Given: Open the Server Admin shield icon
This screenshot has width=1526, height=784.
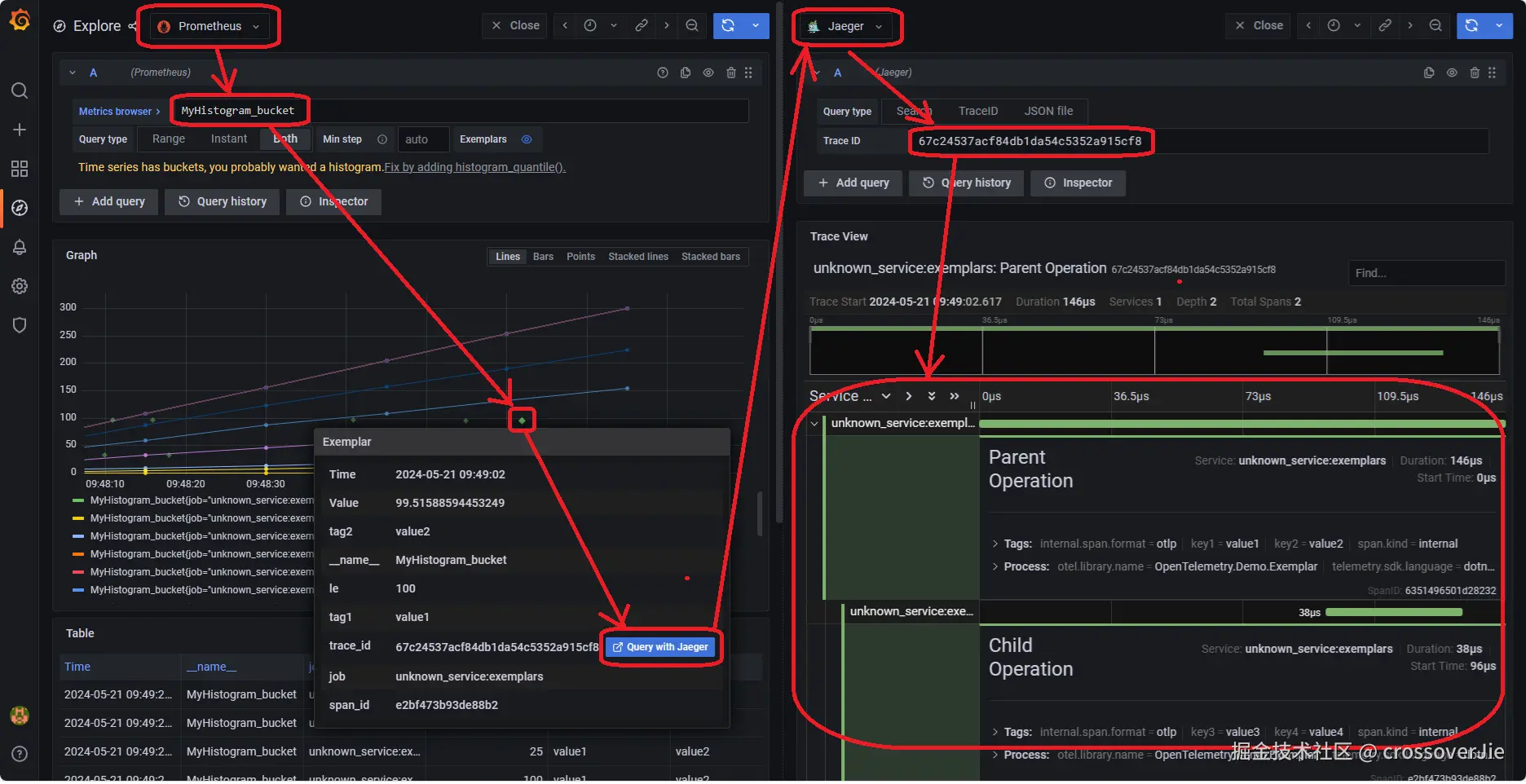Looking at the screenshot, I should click(20, 325).
